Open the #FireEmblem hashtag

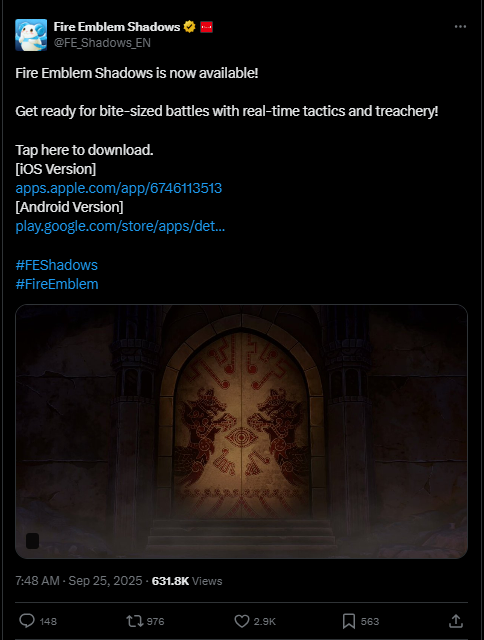coord(57,284)
